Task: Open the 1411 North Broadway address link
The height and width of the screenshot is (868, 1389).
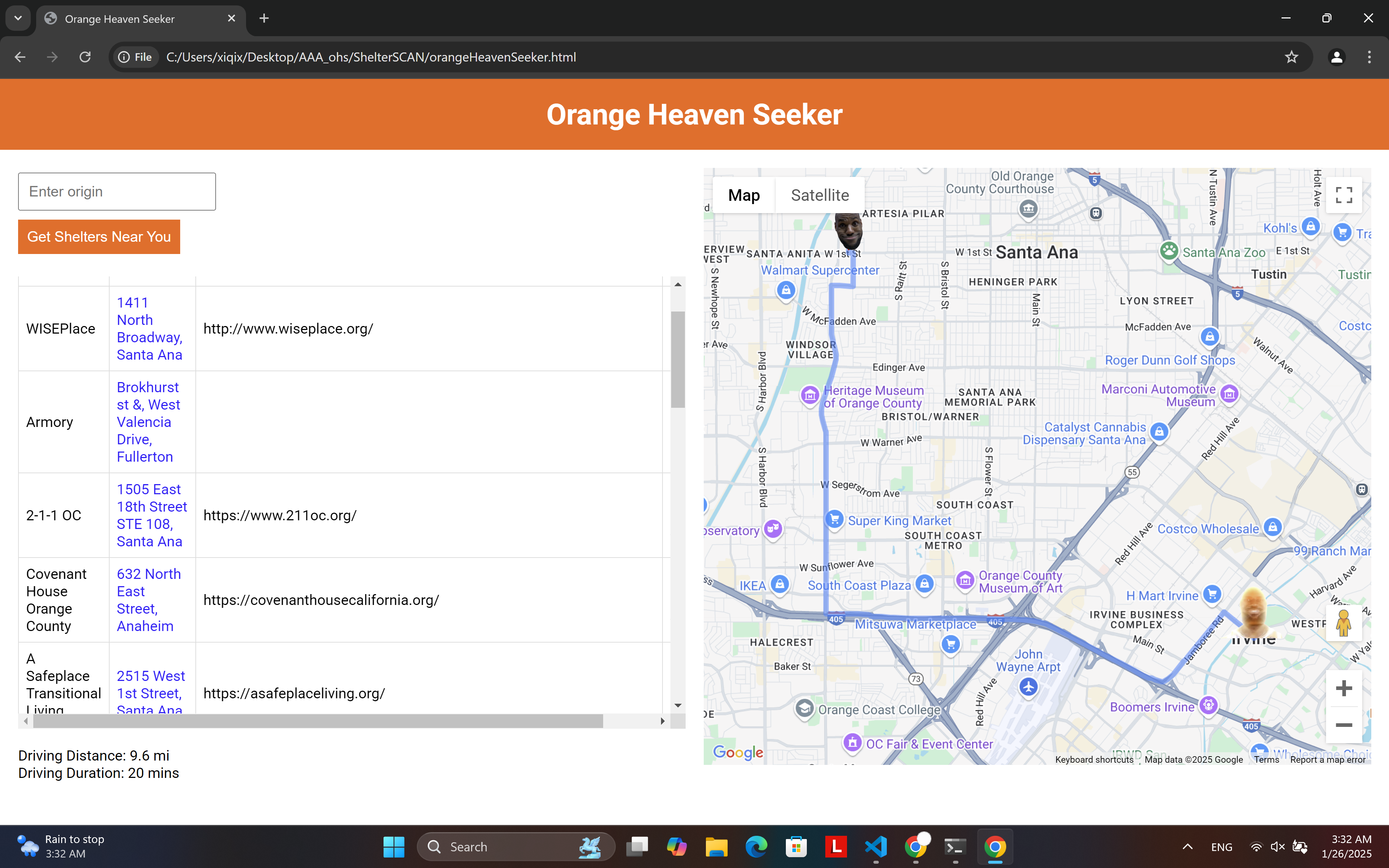Action: pos(149,329)
